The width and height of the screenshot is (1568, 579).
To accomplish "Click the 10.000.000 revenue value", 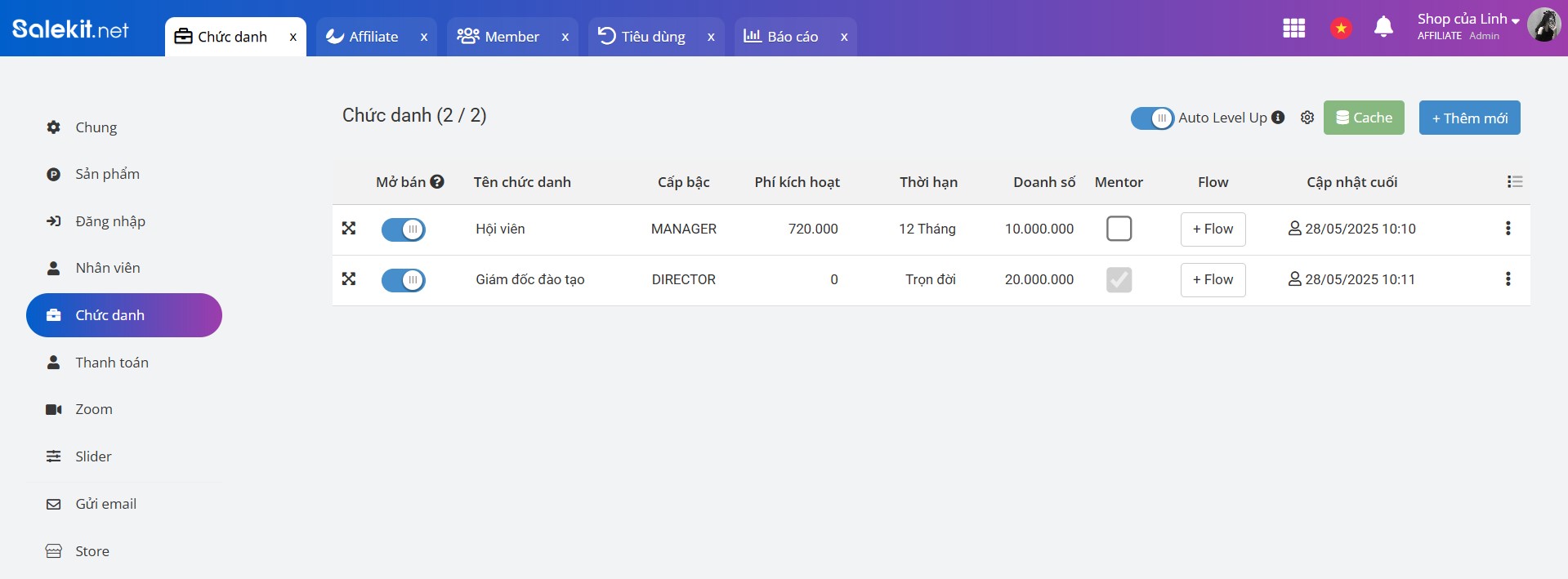I will pyautogui.click(x=1039, y=229).
